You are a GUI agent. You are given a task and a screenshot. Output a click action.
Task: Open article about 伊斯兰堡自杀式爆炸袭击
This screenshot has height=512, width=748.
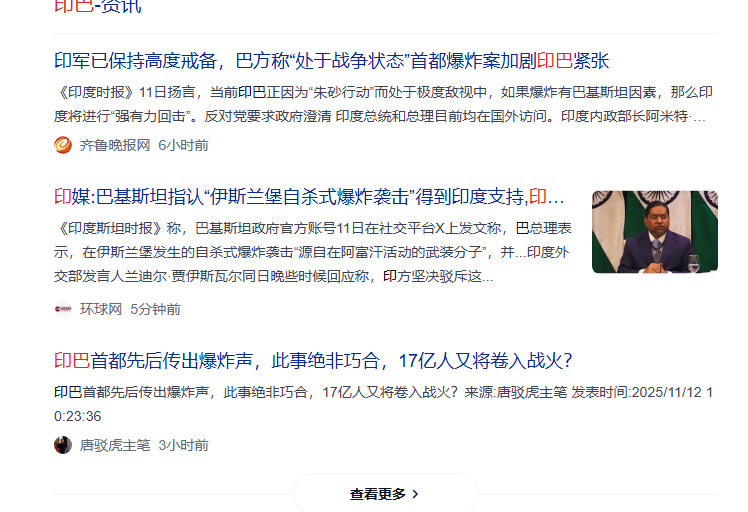click(x=309, y=197)
